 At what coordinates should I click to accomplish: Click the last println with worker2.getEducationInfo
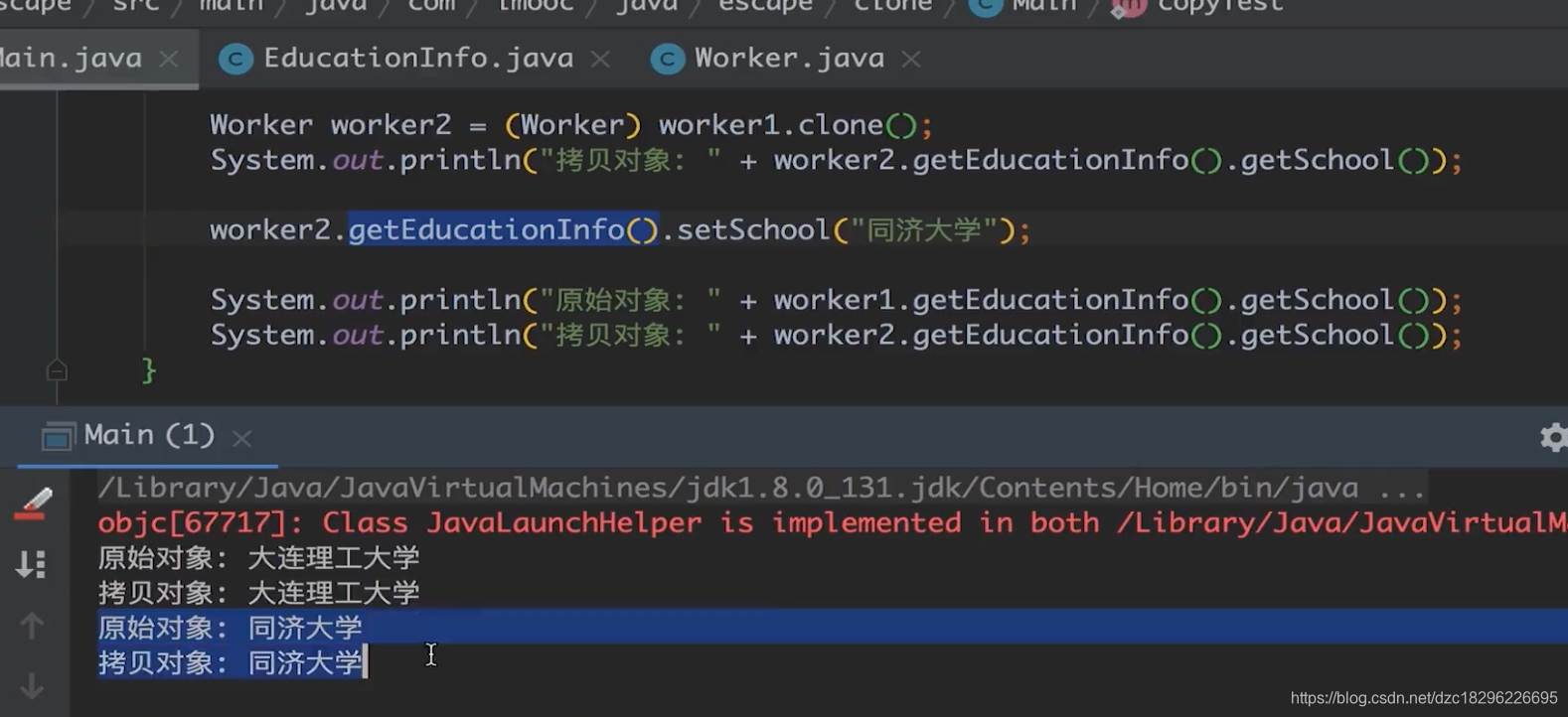click(836, 336)
